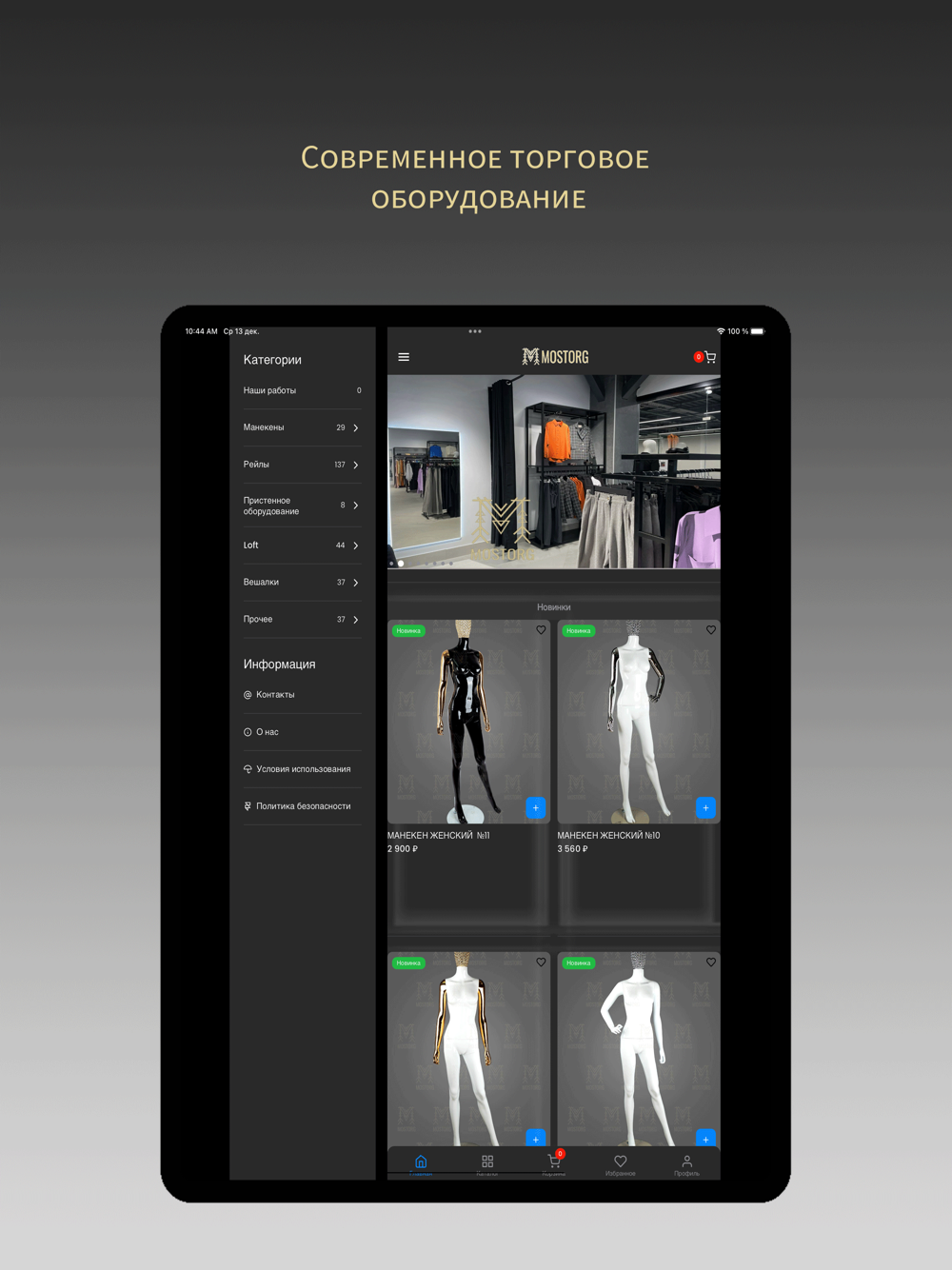Open the hamburger menu icon
Viewport: 952px width, 1270px height.
404,357
